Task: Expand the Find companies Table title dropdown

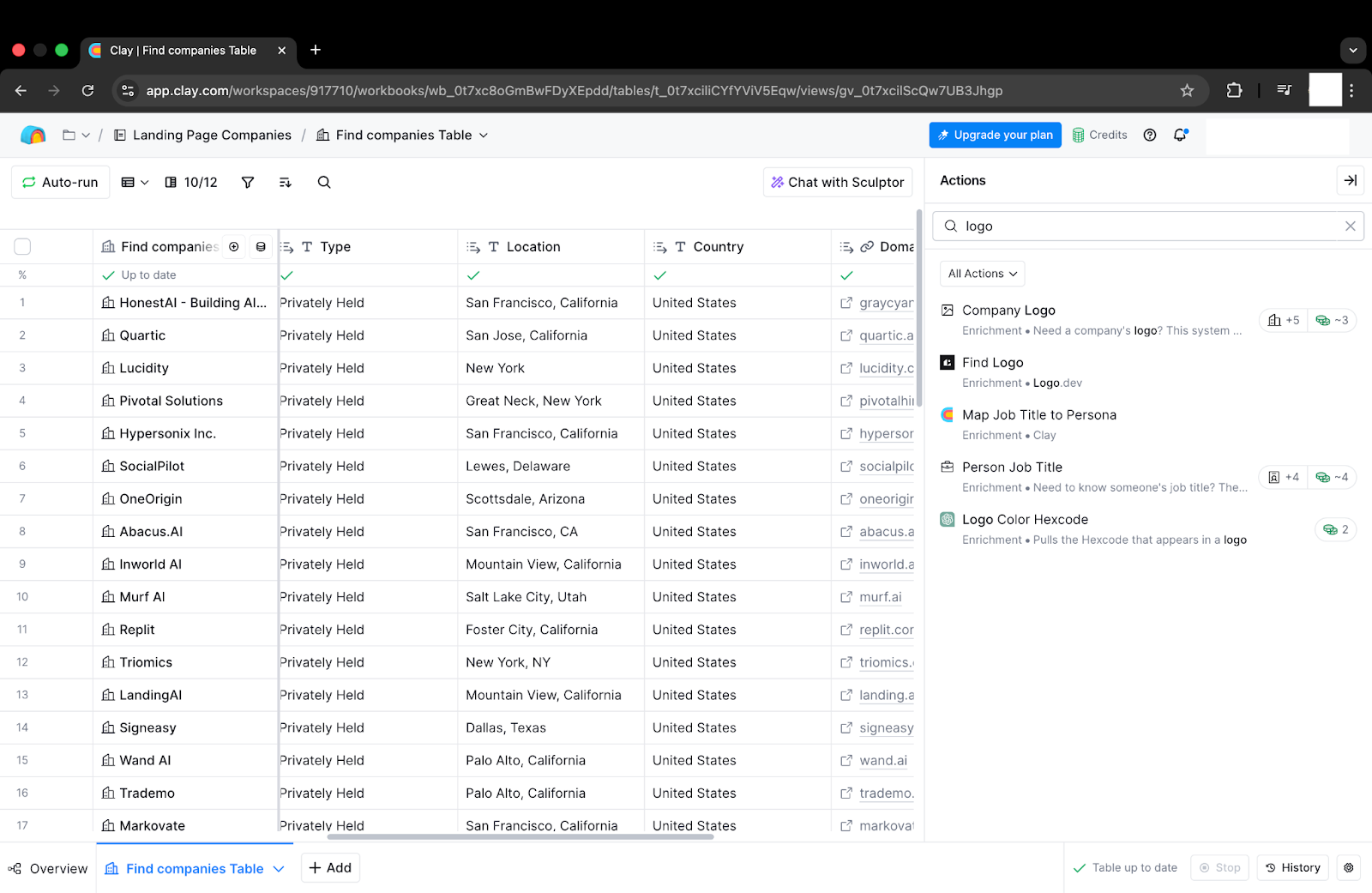Action: 484,135
